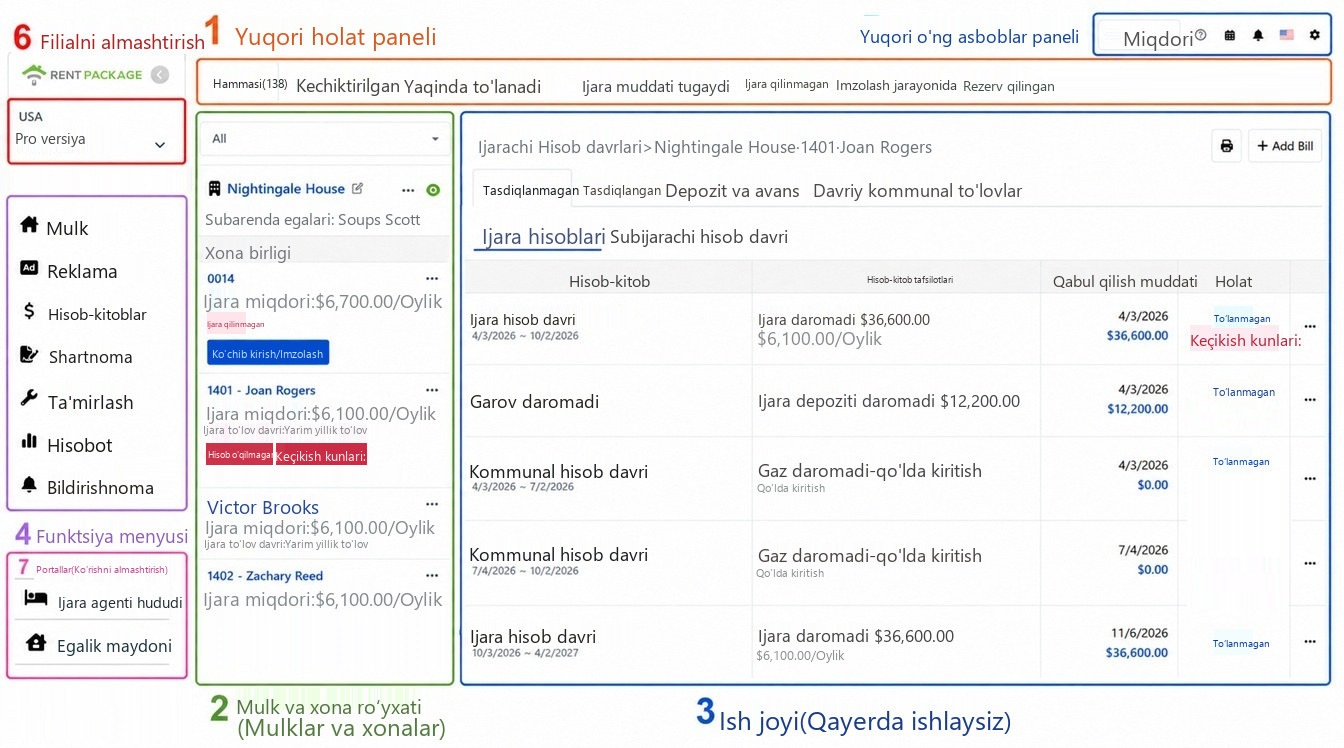Select the Yaqinda to'lanadi status filter

coord(472,86)
